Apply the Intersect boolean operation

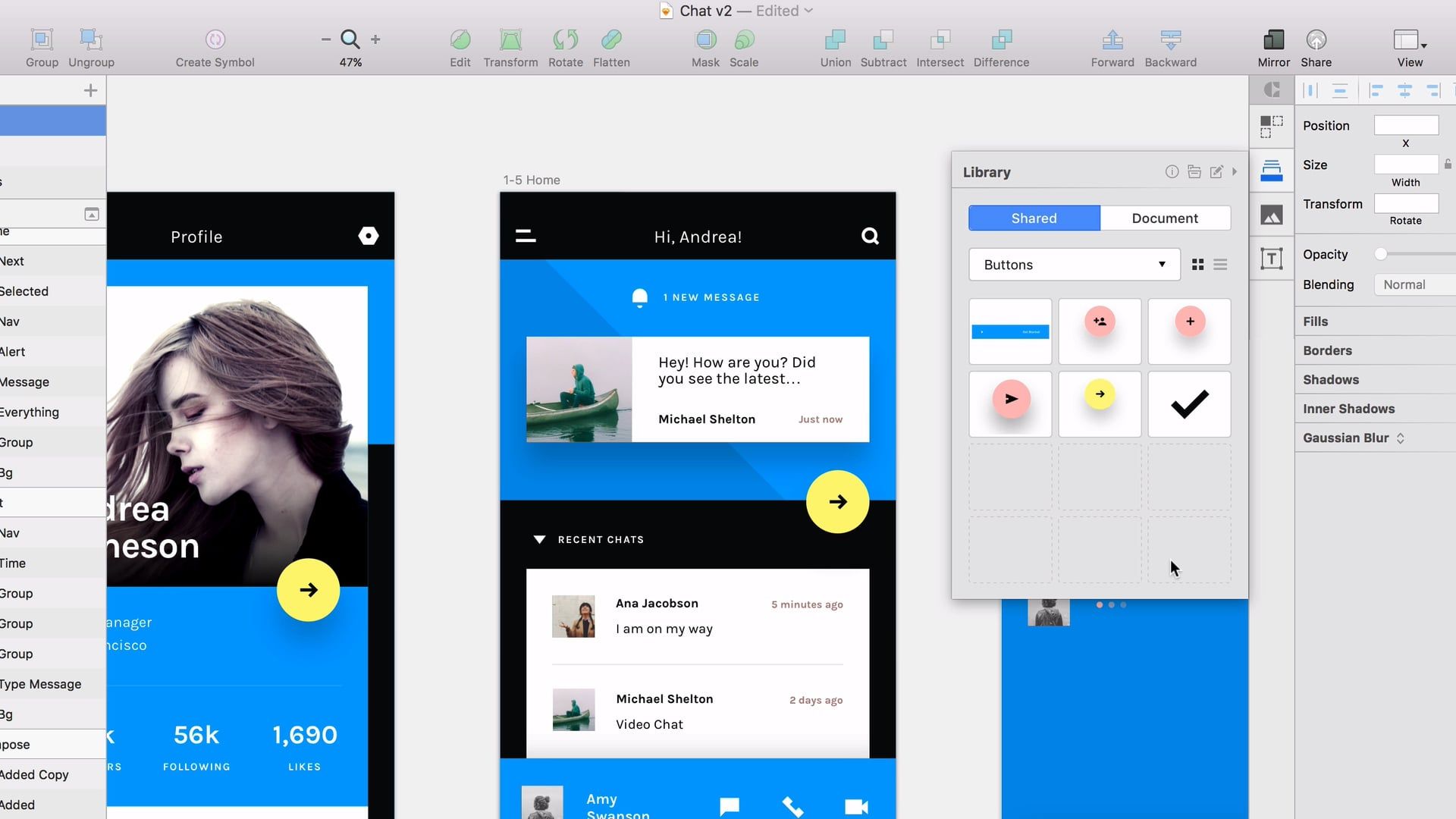point(940,39)
